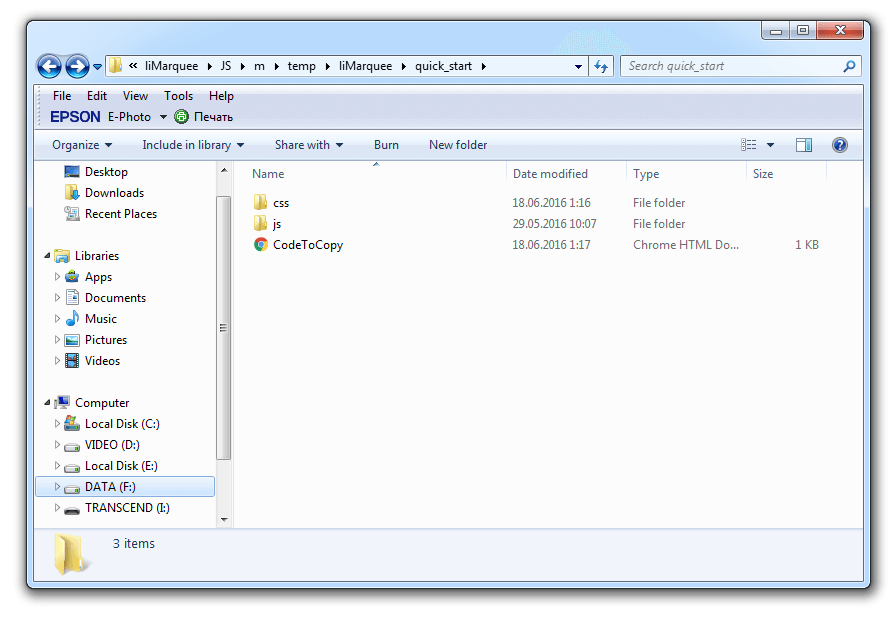
Task: Click the Chrome HTML Do... type cell
Action: click(x=686, y=245)
